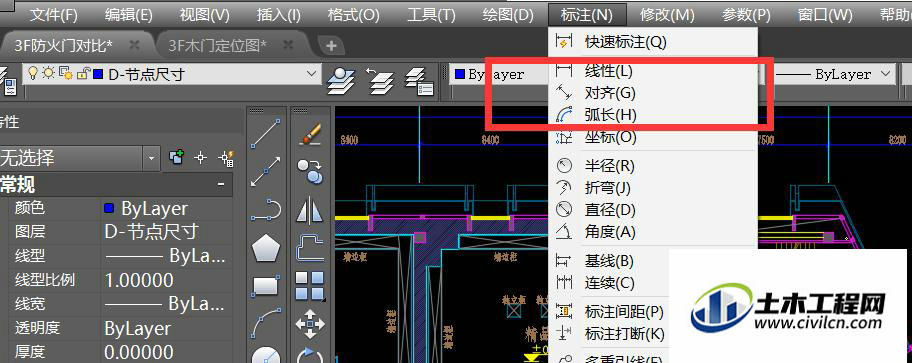Select the Polygon tool
This screenshot has height=363, width=912.
(266, 248)
